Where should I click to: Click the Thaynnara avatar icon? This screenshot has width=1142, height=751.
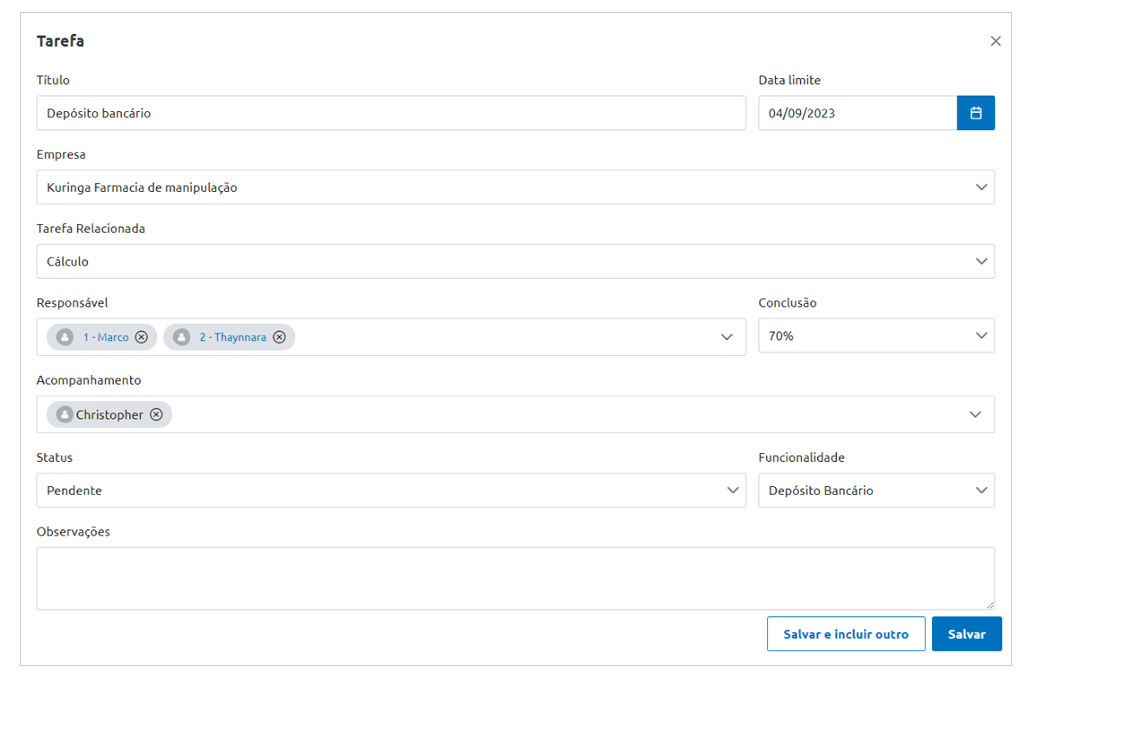(181, 337)
